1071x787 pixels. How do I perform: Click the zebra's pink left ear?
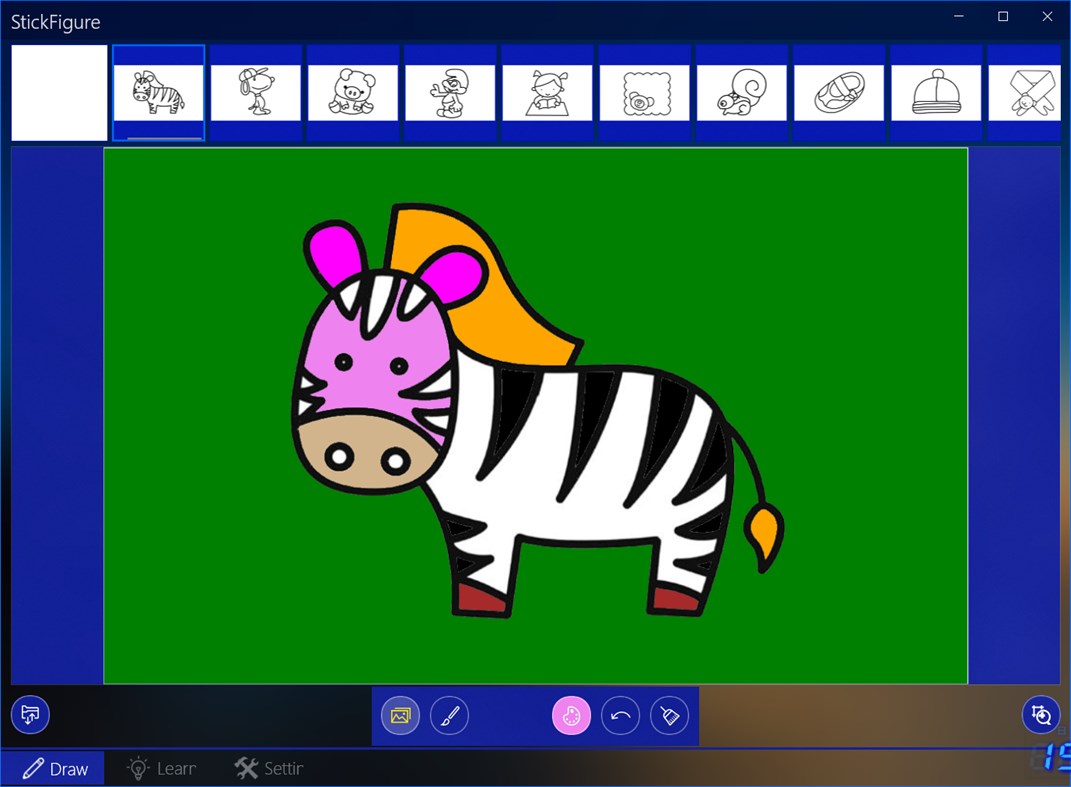point(335,254)
